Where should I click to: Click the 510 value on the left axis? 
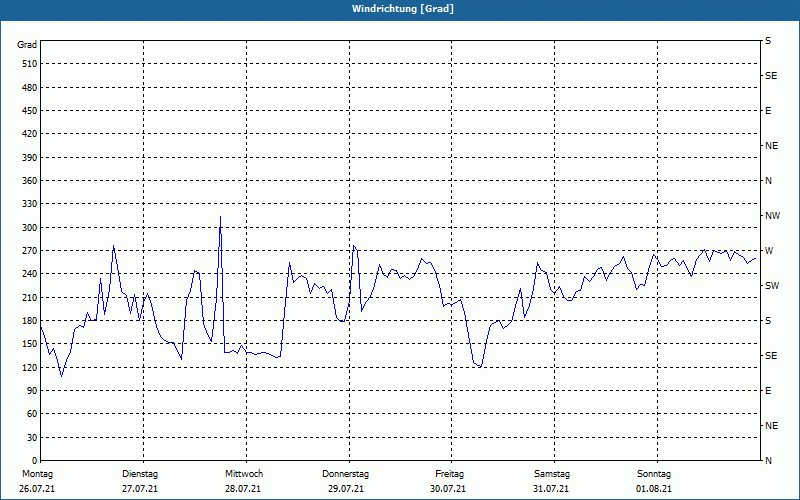click(x=30, y=64)
